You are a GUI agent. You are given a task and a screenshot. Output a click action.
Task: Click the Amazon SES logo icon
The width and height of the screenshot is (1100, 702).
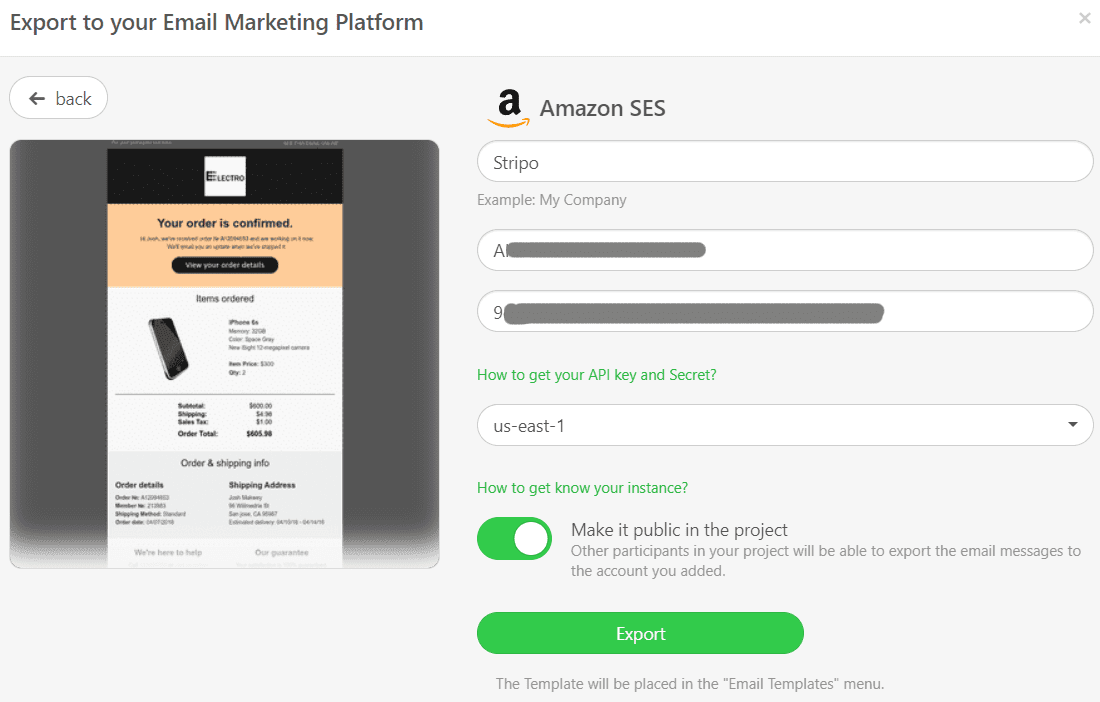pyautogui.click(x=509, y=109)
